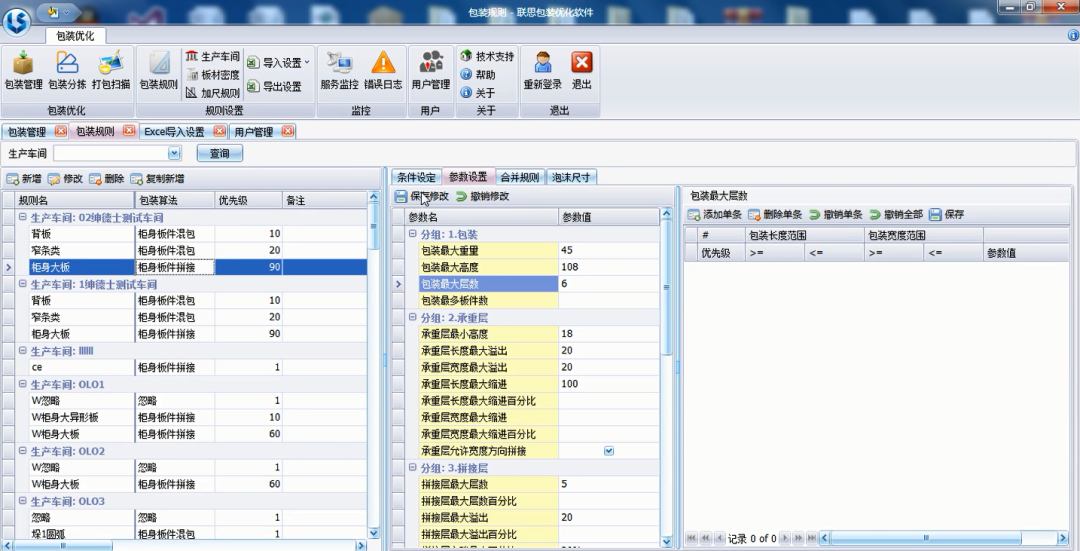1080x551 pixels.
Task: Click parameter list scrollbar up arrow
Action: point(666,214)
